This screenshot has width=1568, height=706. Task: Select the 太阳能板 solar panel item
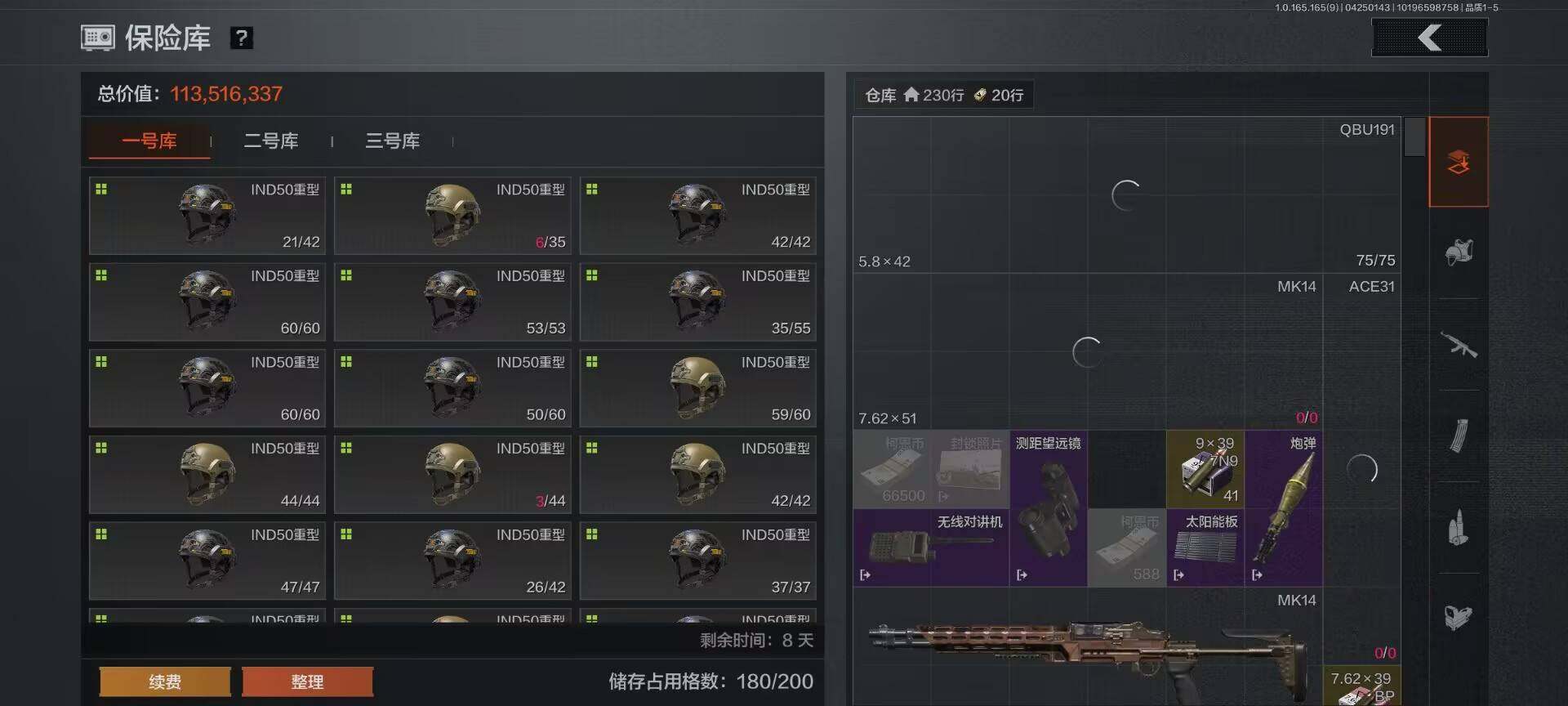tap(1205, 547)
